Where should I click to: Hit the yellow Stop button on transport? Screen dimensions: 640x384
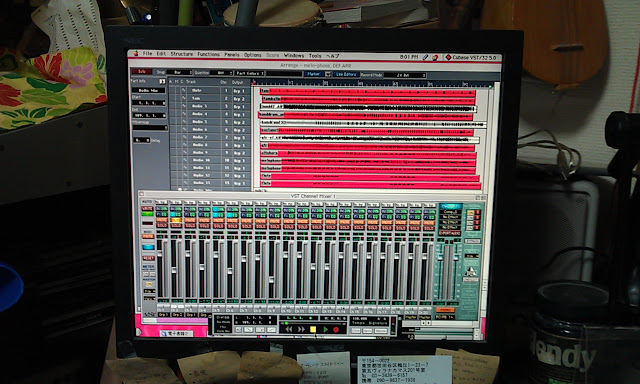click(313, 329)
